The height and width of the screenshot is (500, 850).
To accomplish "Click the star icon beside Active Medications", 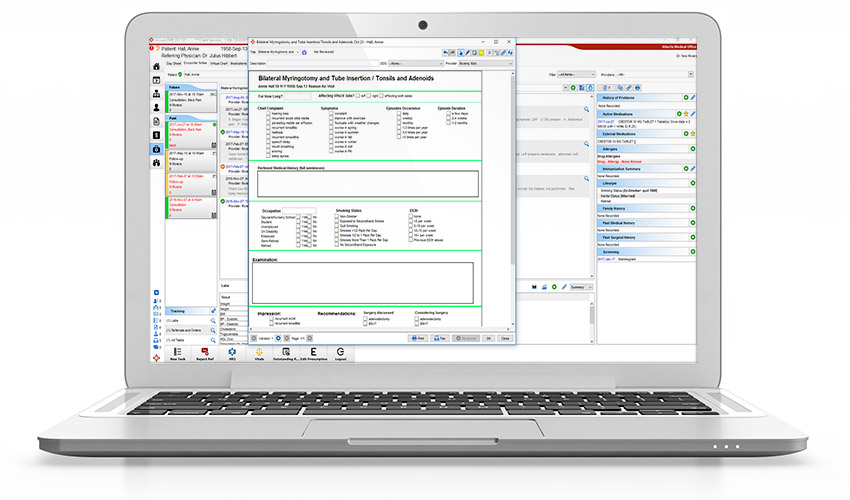I will 686,114.
